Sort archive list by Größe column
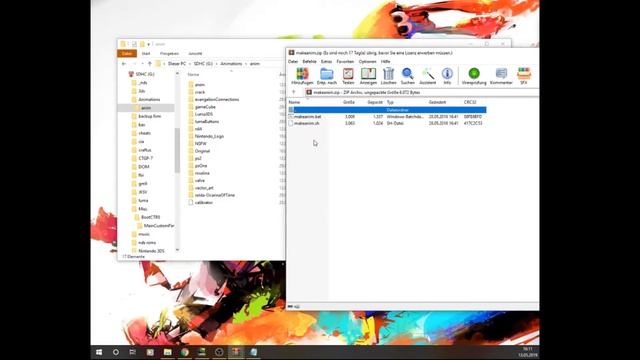 tap(349, 102)
